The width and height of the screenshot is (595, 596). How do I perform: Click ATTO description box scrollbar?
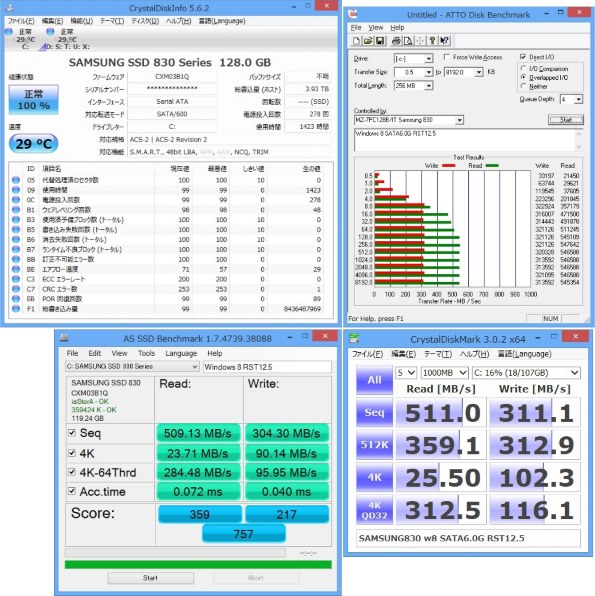point(579,140)
